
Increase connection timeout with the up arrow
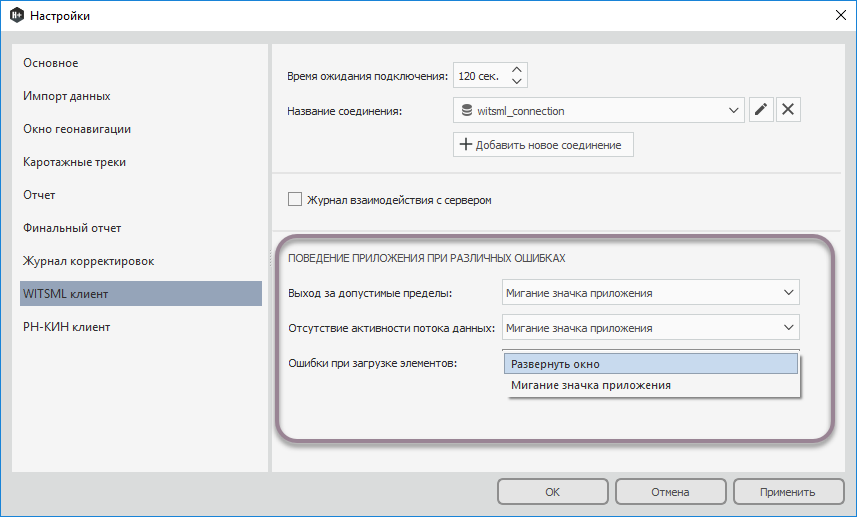click(x=516, y=70)
